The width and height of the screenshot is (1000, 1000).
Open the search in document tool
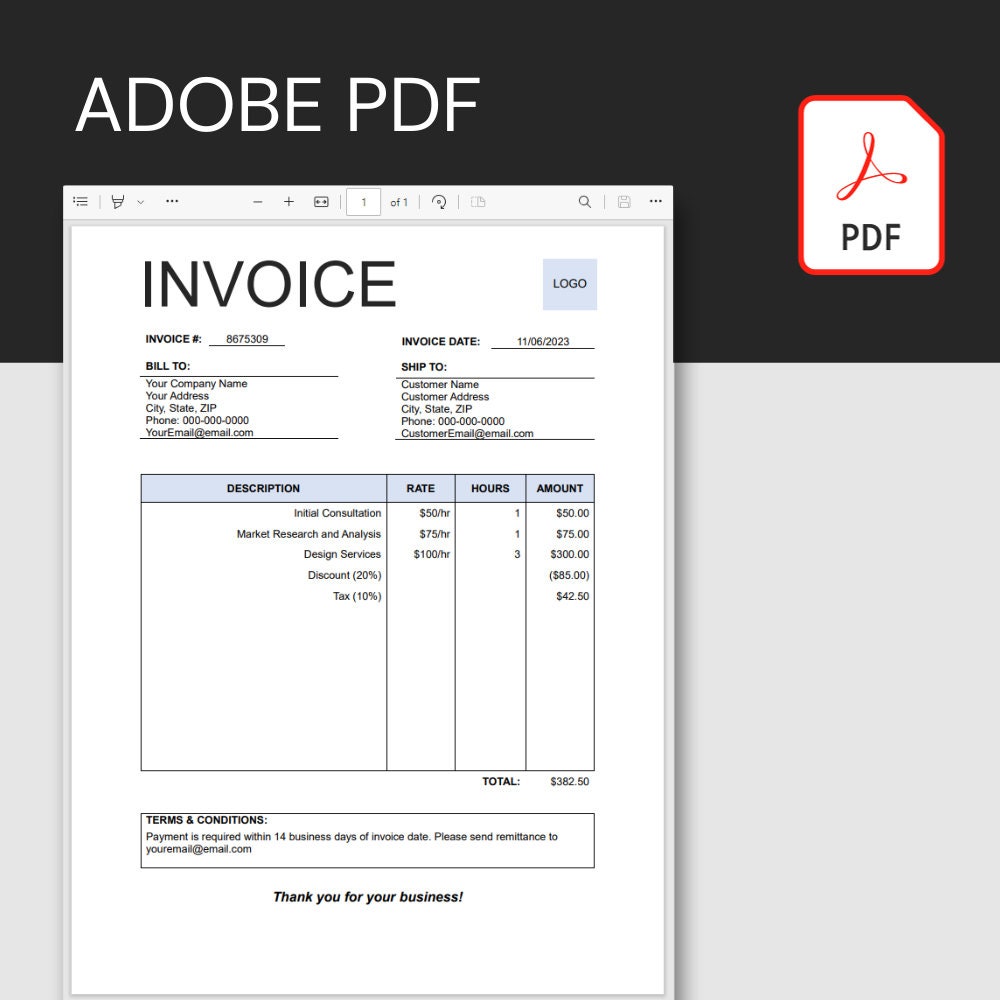(x=584, y=201)
